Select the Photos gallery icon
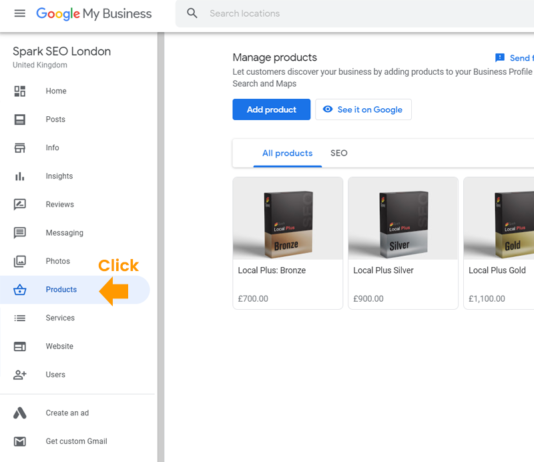The image size is (534, 462). pyautogui.click(x=20, y=261)
